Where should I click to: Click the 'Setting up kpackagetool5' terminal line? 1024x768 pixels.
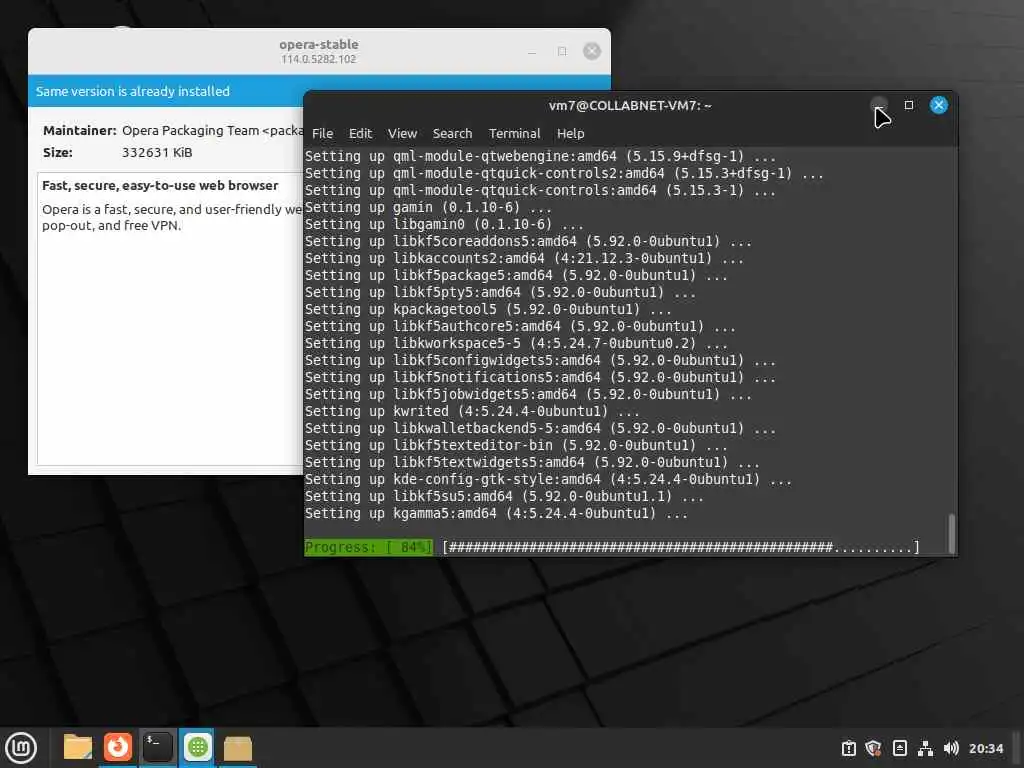[x=488, y=309]
